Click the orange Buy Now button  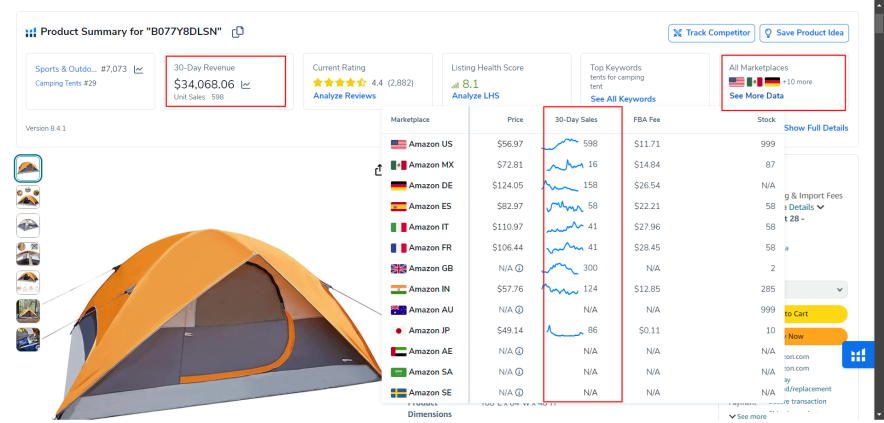pyautogui.click(x=816, y=337)
